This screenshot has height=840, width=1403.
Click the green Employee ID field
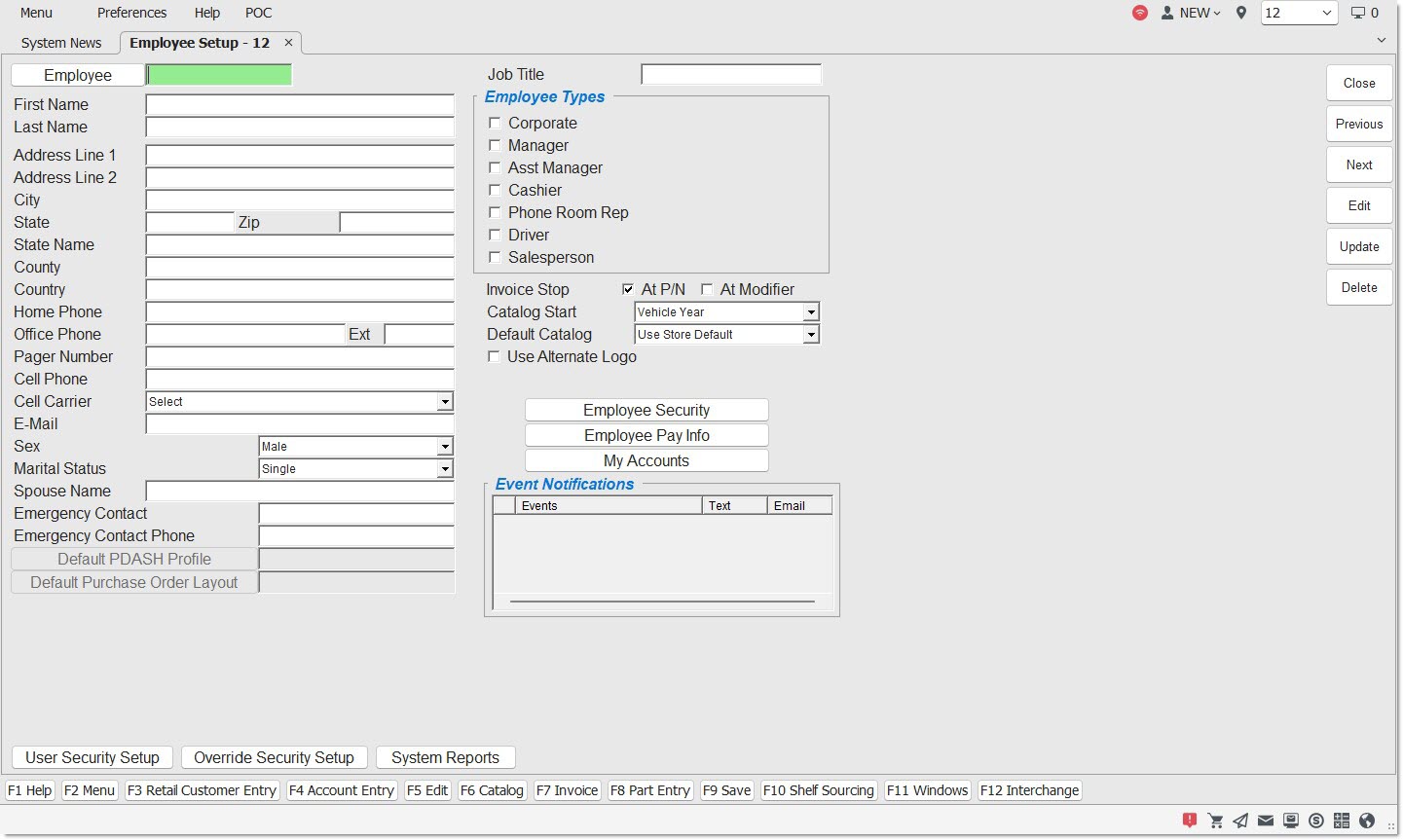point(219,75)
